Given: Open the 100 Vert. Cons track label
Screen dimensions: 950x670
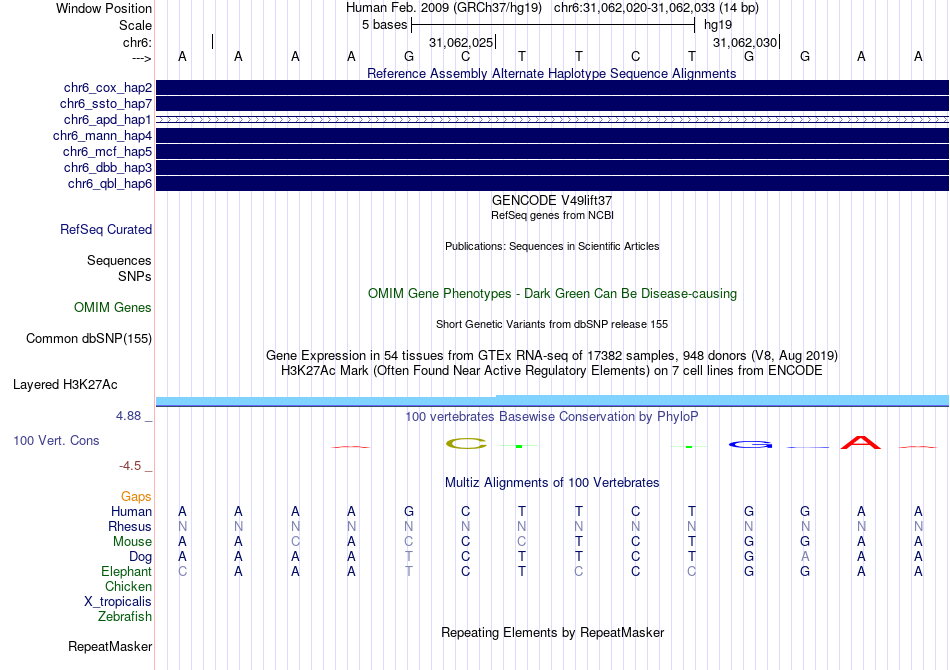Looking at the screenshot, I should pos(56,440).
